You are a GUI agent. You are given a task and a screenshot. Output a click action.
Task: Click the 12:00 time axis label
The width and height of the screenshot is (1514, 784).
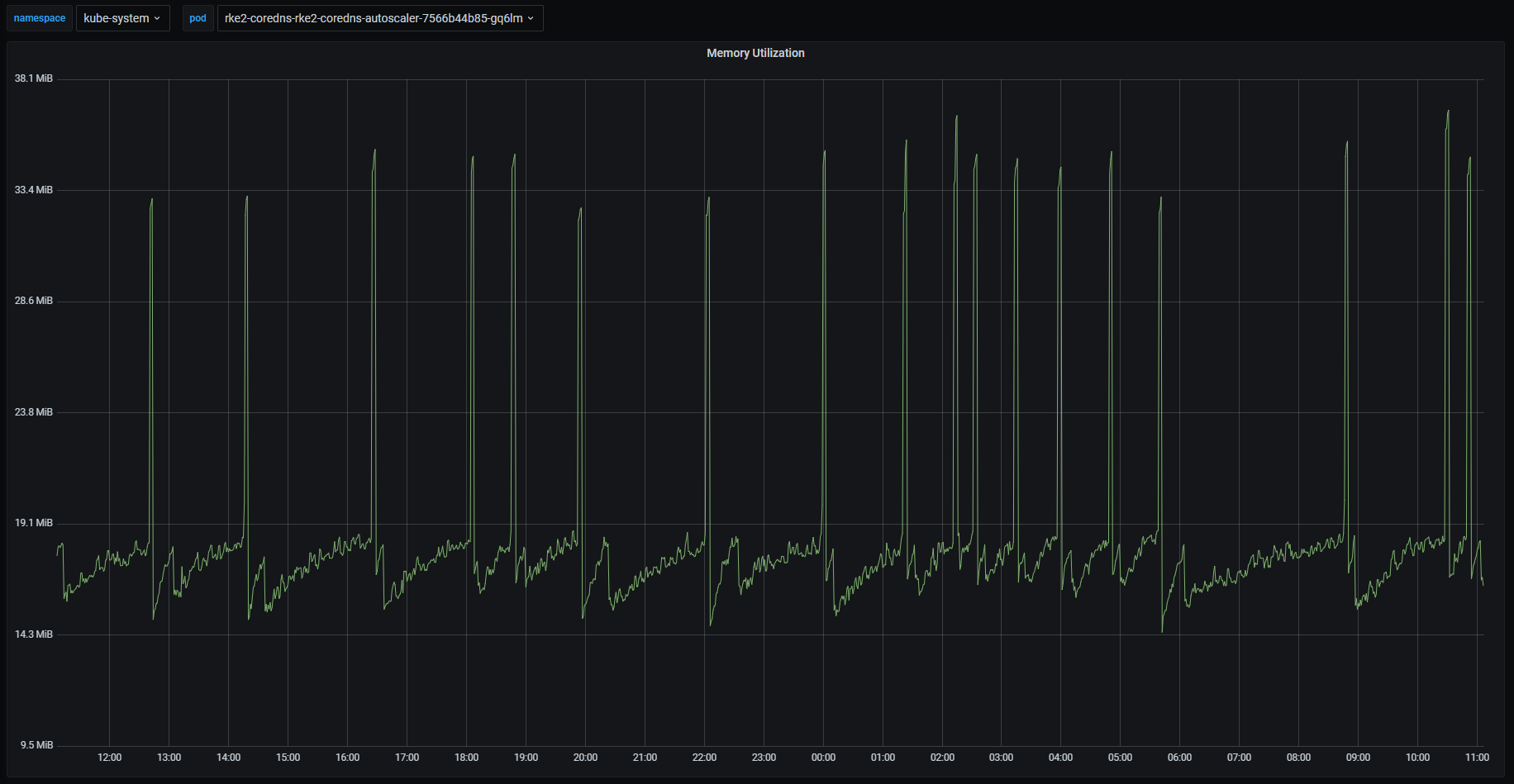coord(109,757)
